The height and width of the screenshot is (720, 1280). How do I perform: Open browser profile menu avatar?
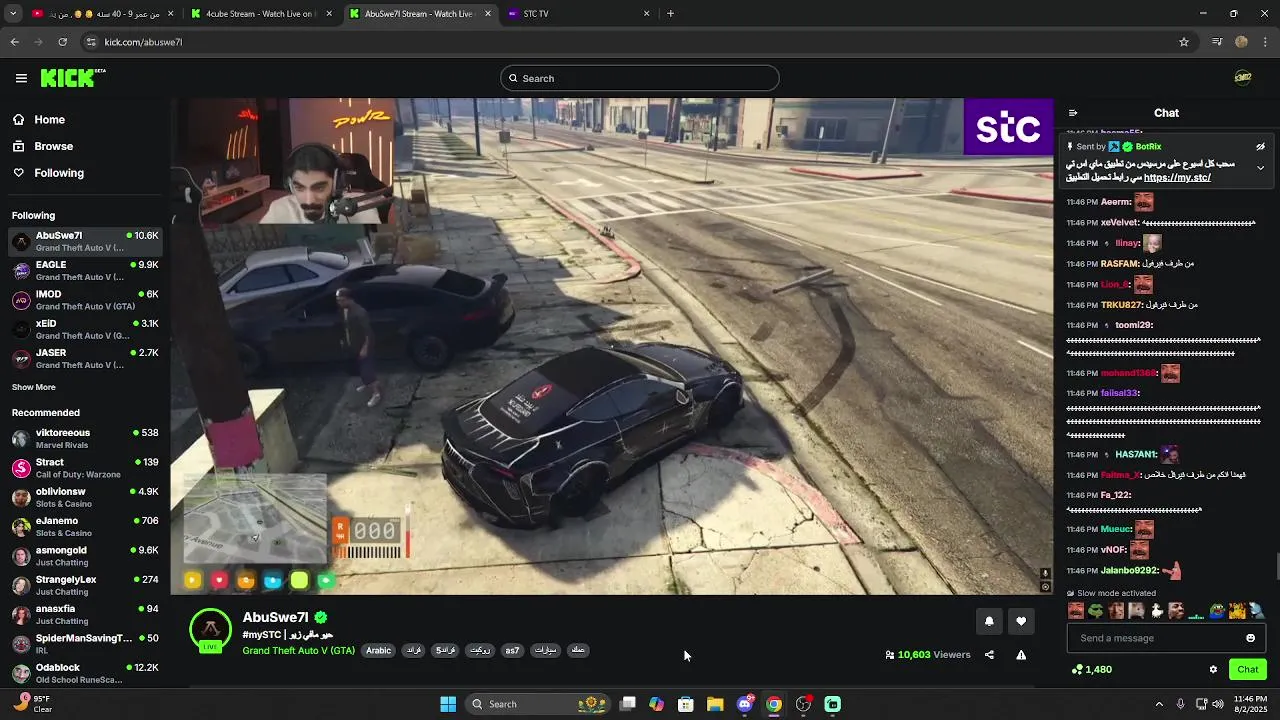(1241, 42)
